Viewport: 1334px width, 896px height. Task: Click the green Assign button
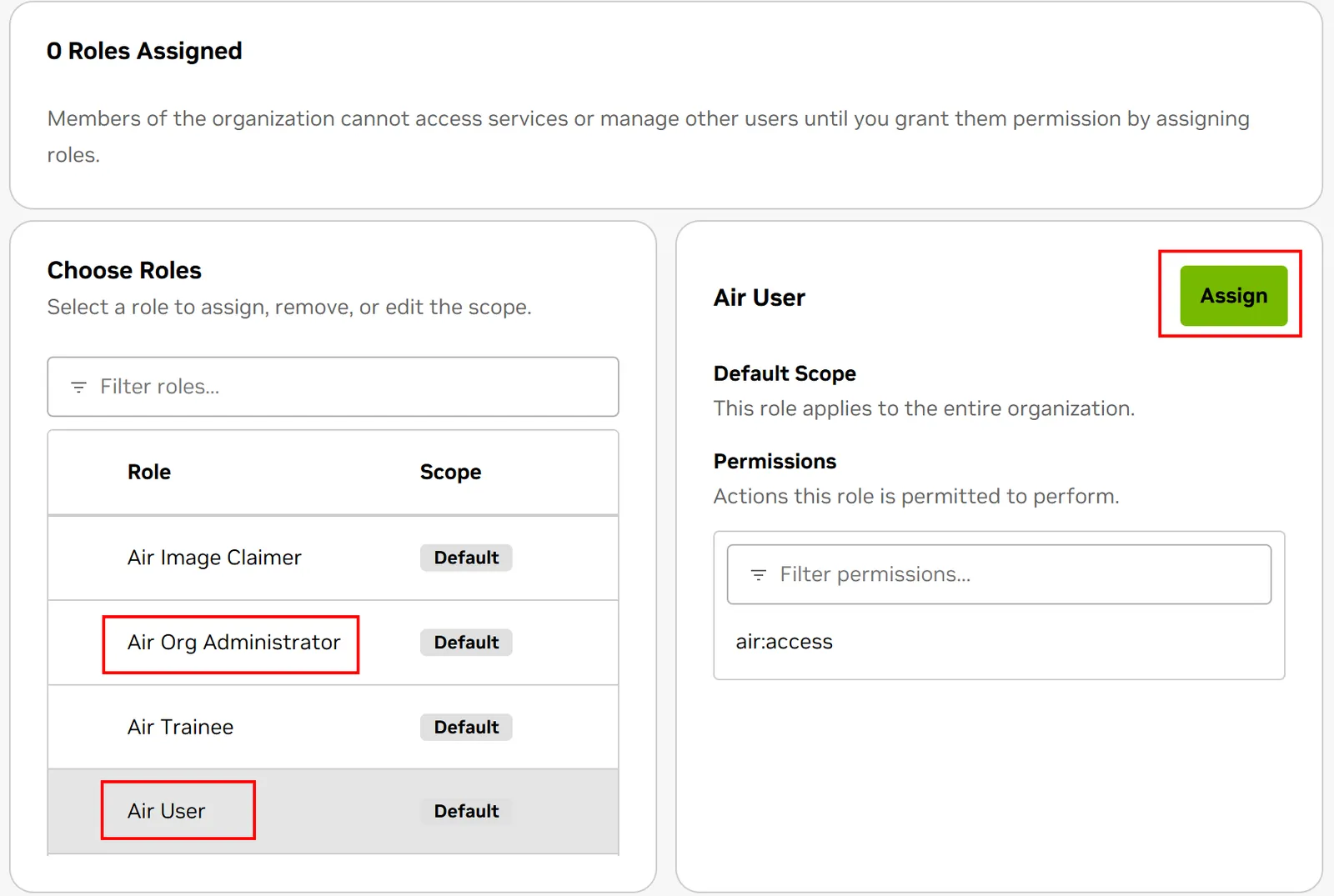tap(1233, 296)
